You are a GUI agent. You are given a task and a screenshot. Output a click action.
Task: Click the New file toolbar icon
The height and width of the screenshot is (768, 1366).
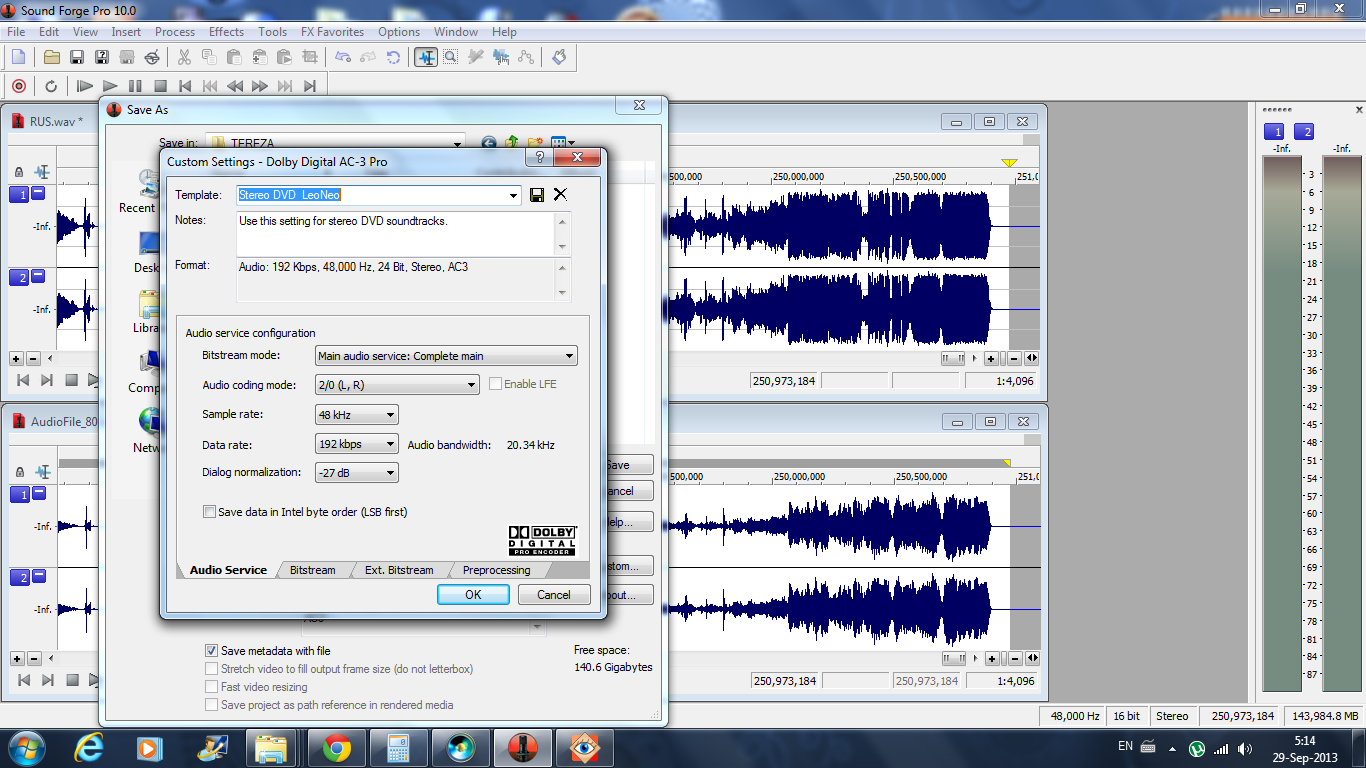click(18, 57)
